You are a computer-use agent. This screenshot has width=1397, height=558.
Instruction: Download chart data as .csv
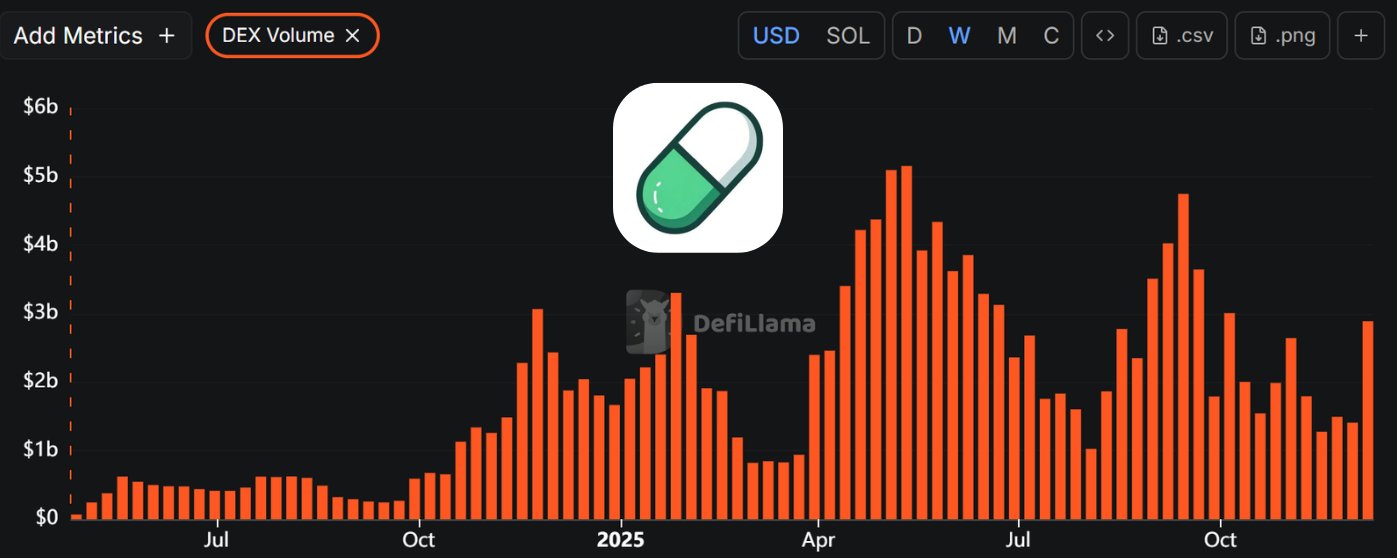[1182, 36]
